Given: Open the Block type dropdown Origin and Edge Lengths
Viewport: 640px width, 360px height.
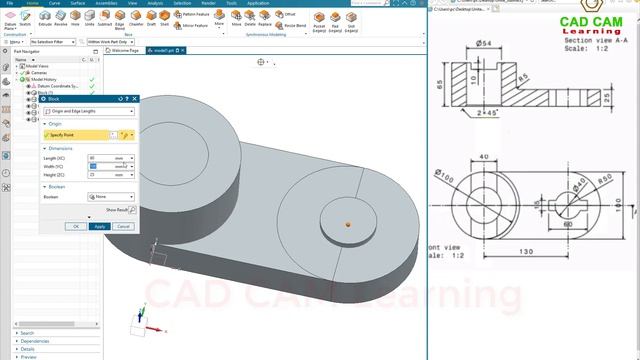Looking at the screenshot, I should click(x=89, y=111).
